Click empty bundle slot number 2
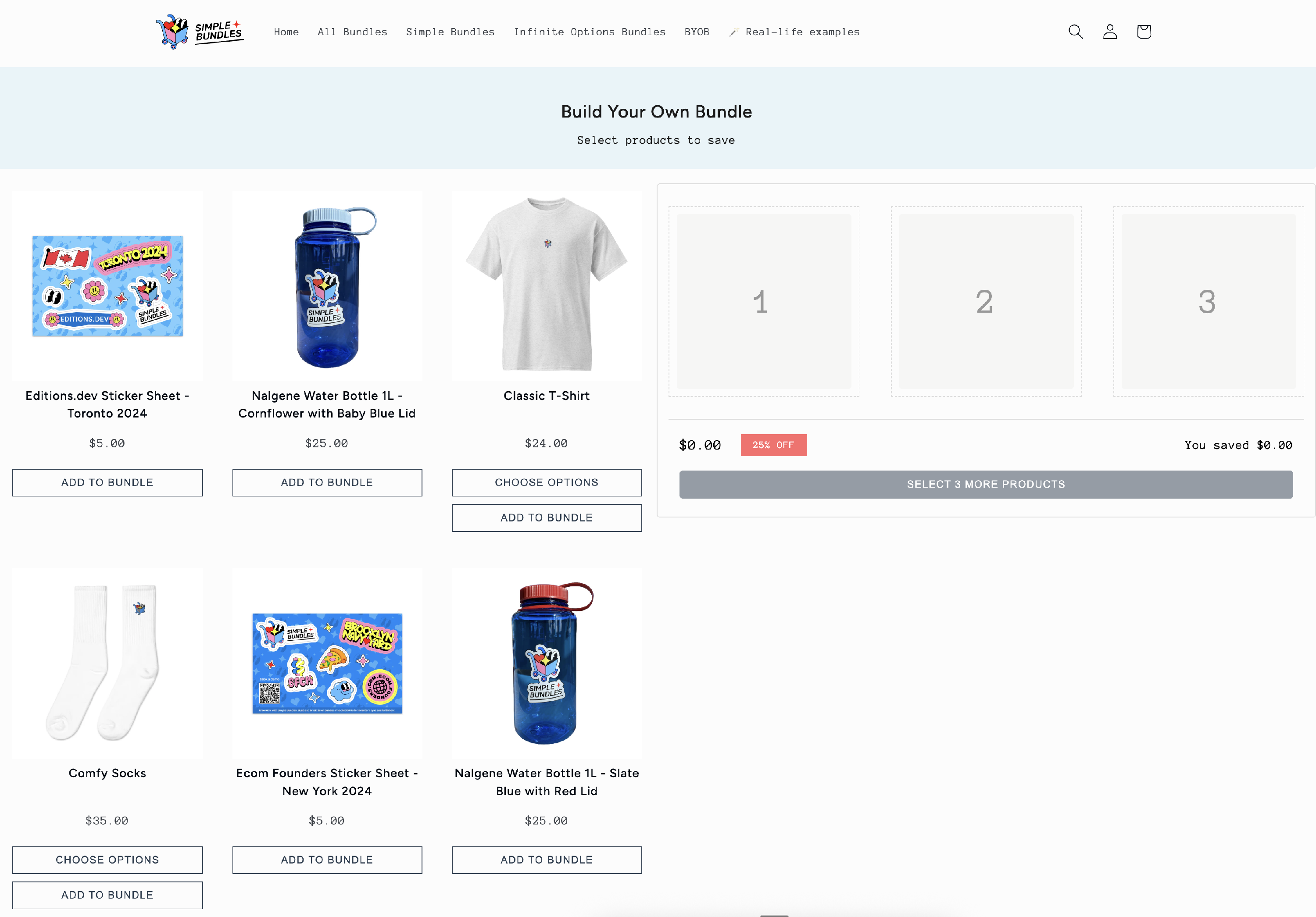 986,301
